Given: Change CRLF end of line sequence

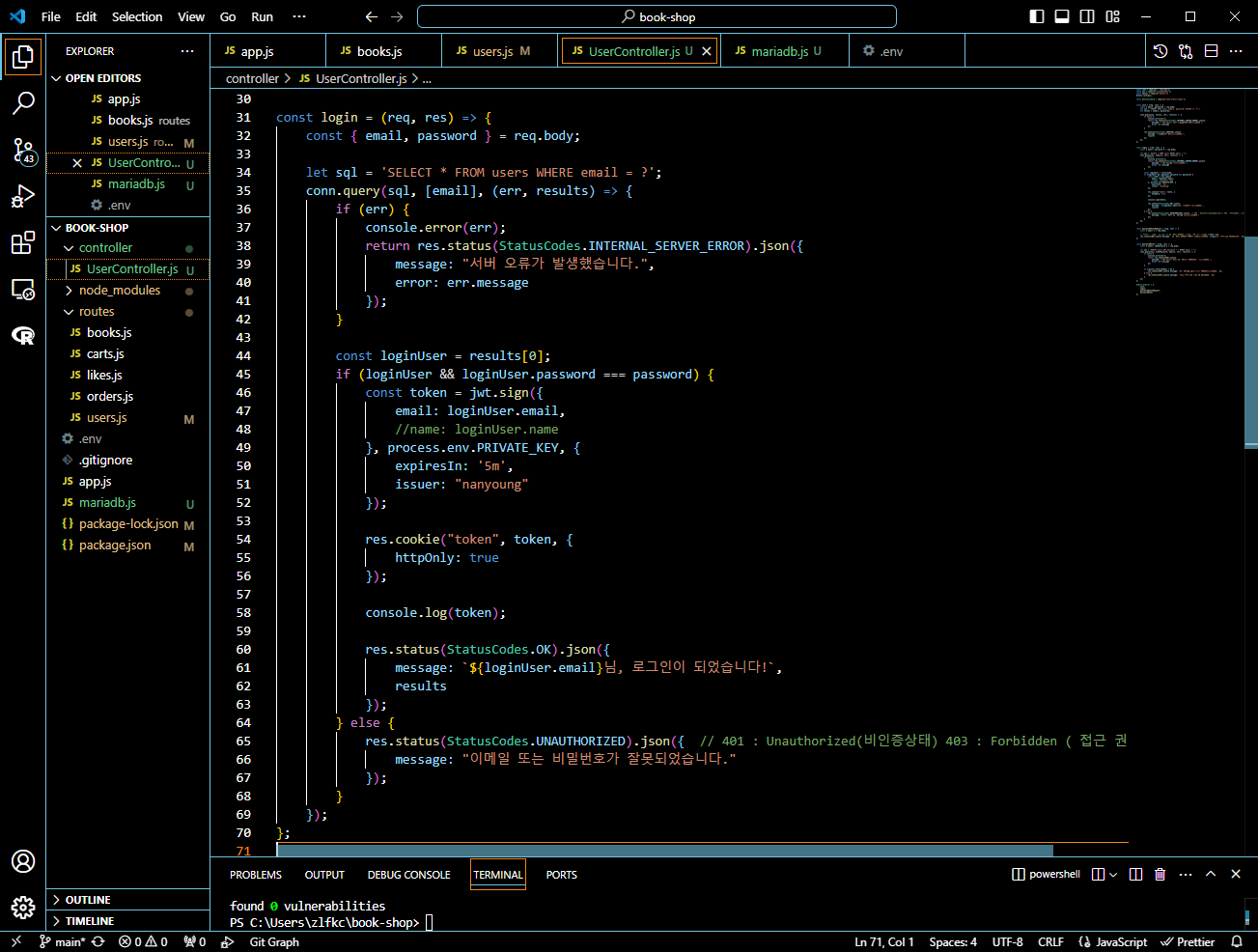Looking at the screenshot, I should 1050,941.
